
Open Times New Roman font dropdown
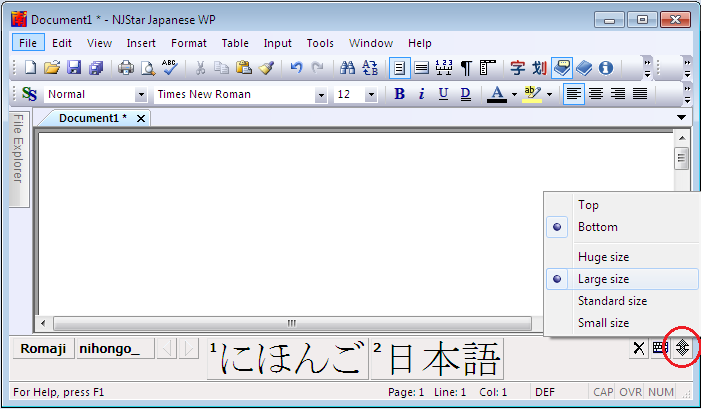pos(321,94)
